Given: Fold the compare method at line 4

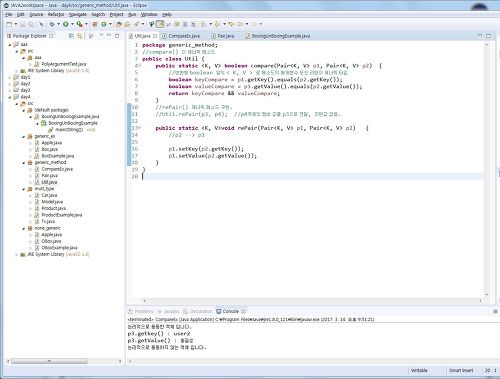Looking at the screenshot, I should pos(140,65).
